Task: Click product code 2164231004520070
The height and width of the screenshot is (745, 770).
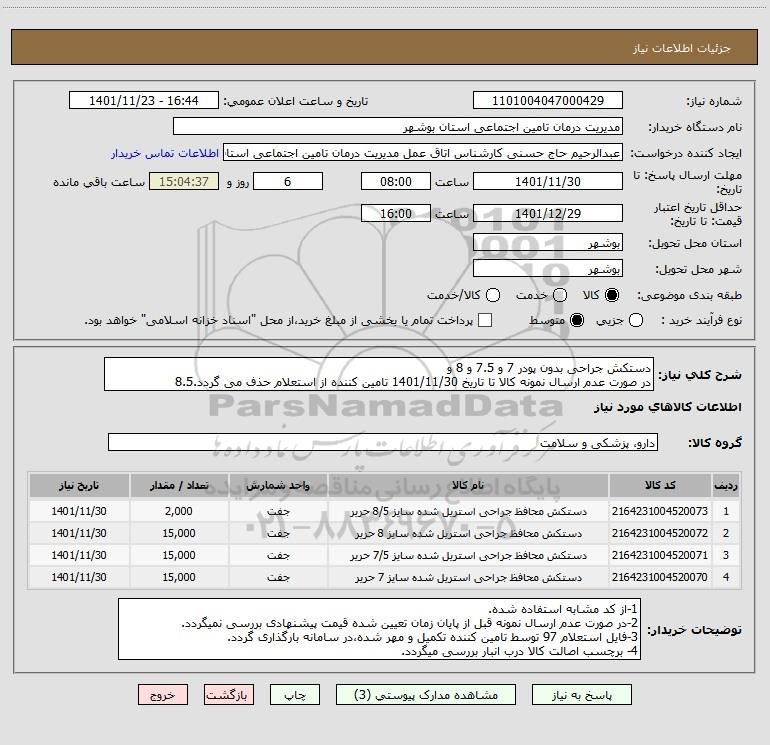Action: click(660, 578)
